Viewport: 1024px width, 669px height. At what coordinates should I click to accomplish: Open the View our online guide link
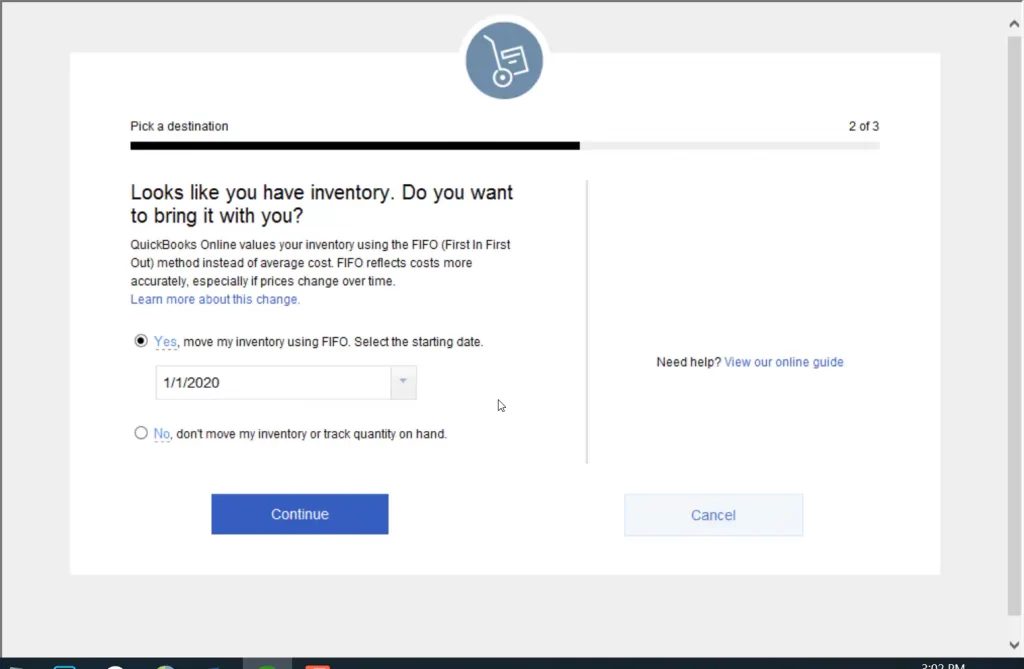coord(784,362)
